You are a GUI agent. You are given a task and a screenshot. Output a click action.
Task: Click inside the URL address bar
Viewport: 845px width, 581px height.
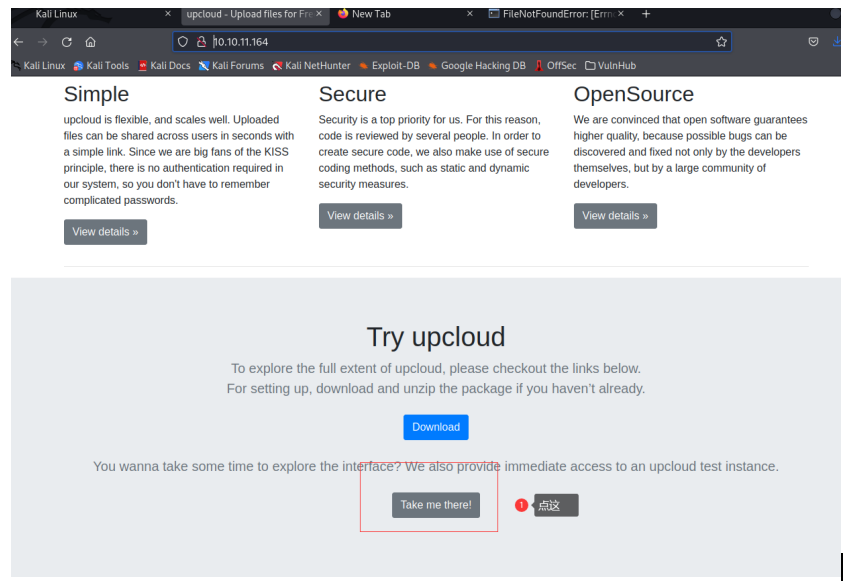(x=400, y=41)
